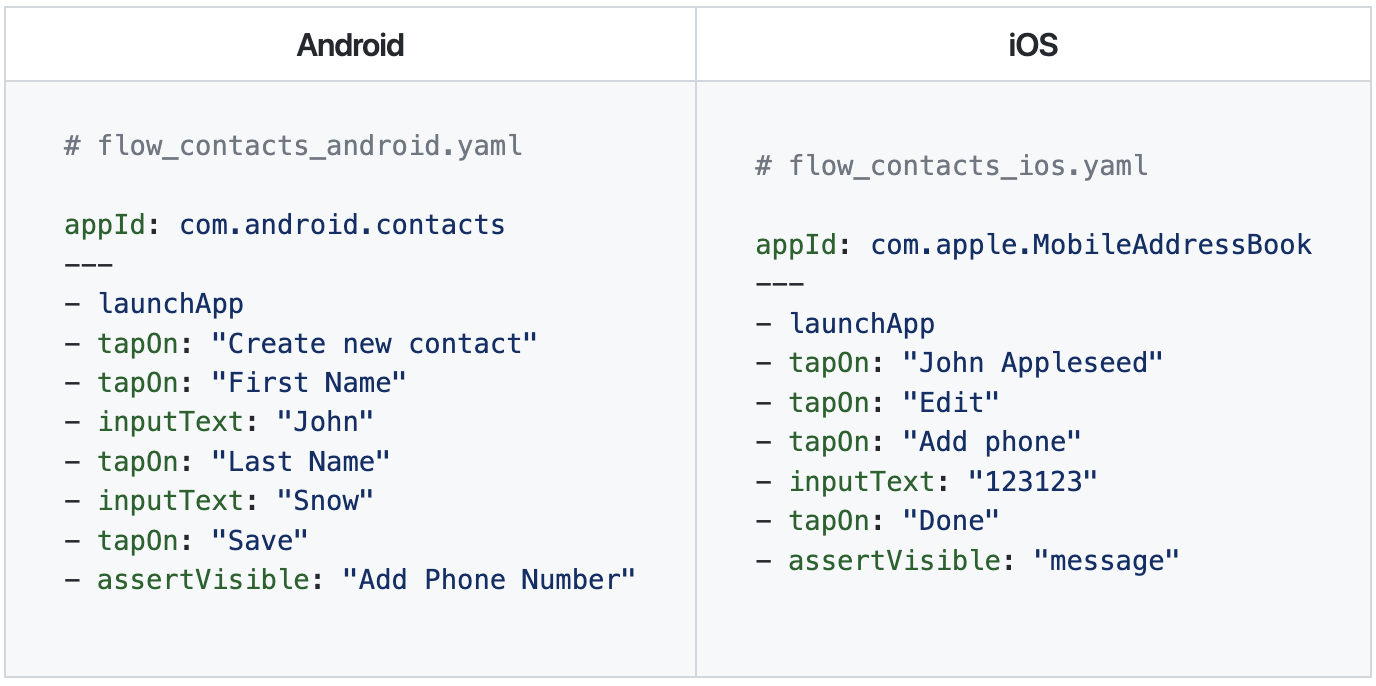Click launchApp in the Android flow
This screenshot has height=686, width=1376.
[170, 303]
